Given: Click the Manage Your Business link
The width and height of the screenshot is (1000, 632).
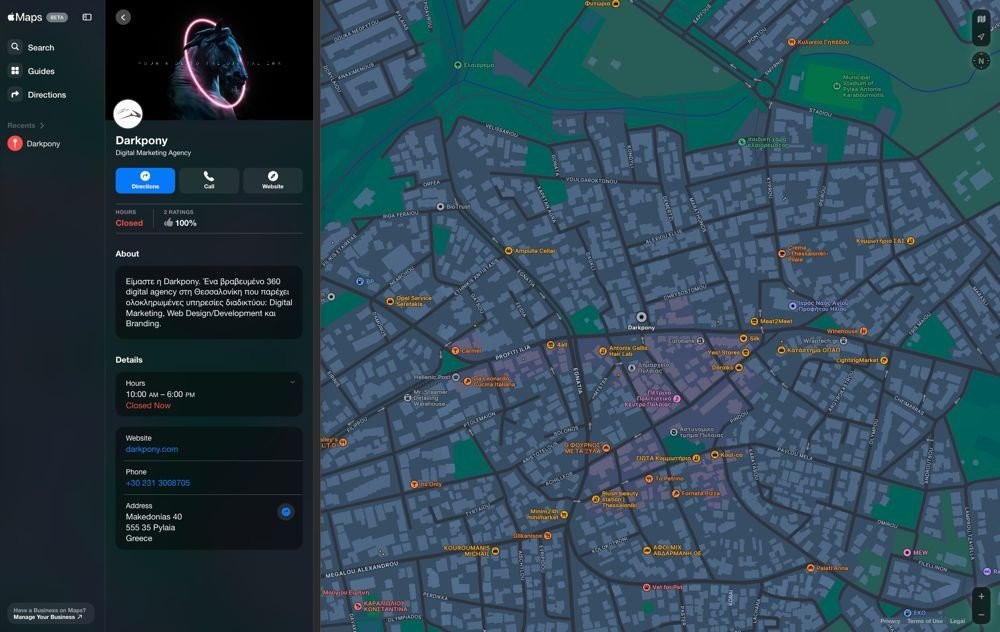Looking at the screenshot, I should click(48, 617).
